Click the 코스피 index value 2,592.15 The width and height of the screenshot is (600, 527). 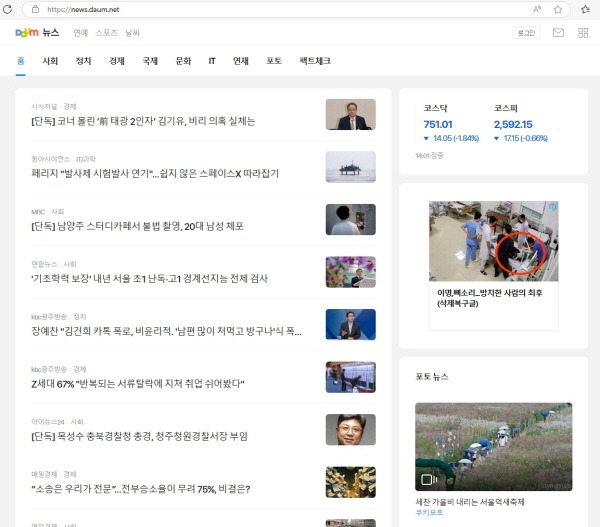513,124
